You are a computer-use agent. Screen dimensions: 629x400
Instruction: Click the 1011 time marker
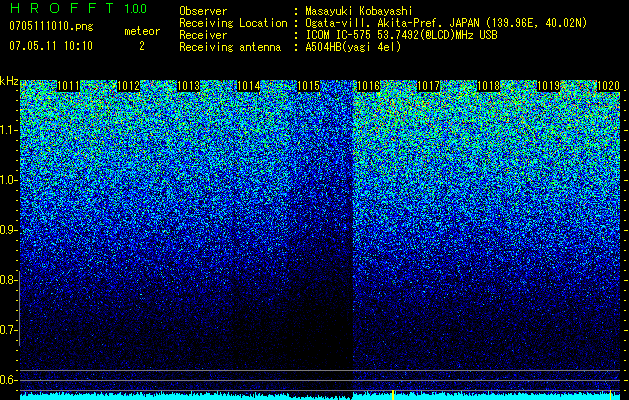tap(69, 86)
